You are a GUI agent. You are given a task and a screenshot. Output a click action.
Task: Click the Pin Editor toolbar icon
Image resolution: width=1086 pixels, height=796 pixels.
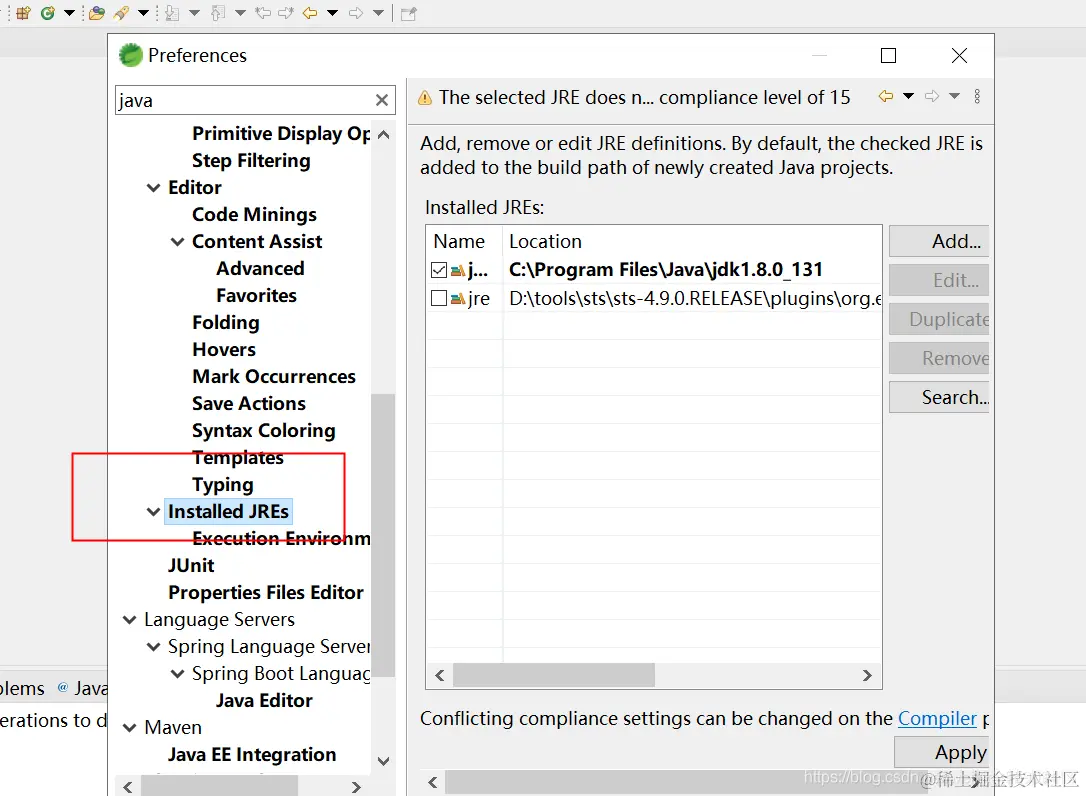(x=409, y=13)
